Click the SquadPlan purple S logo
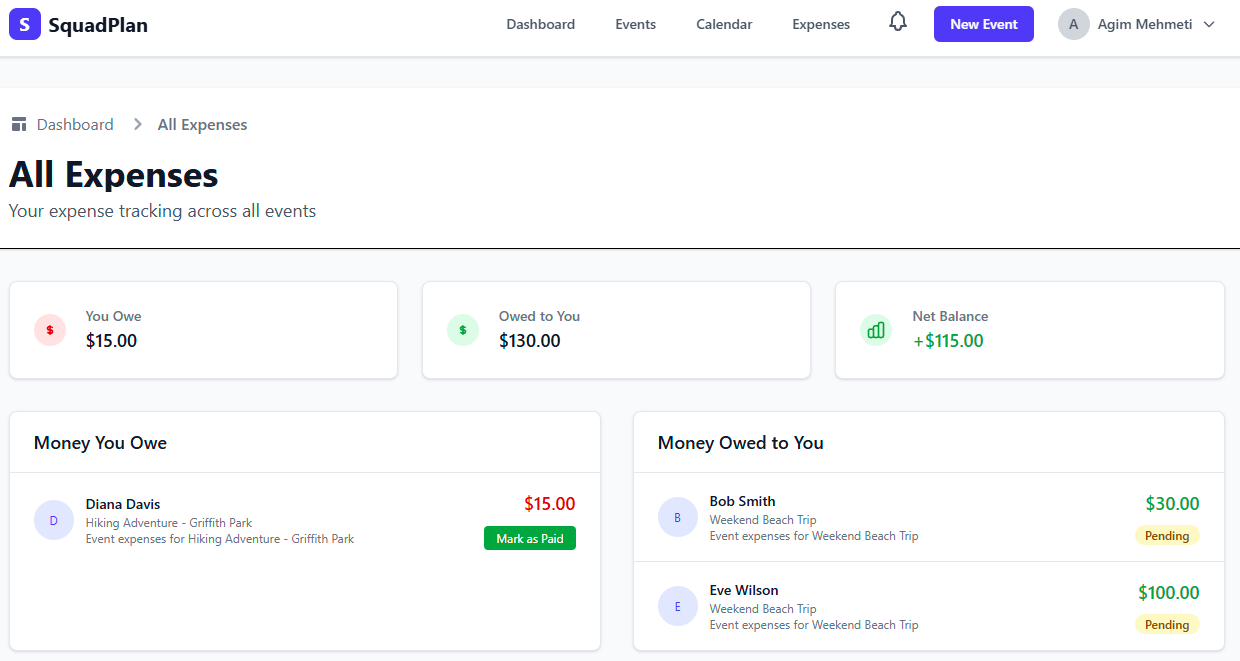 tap(25, 24)
